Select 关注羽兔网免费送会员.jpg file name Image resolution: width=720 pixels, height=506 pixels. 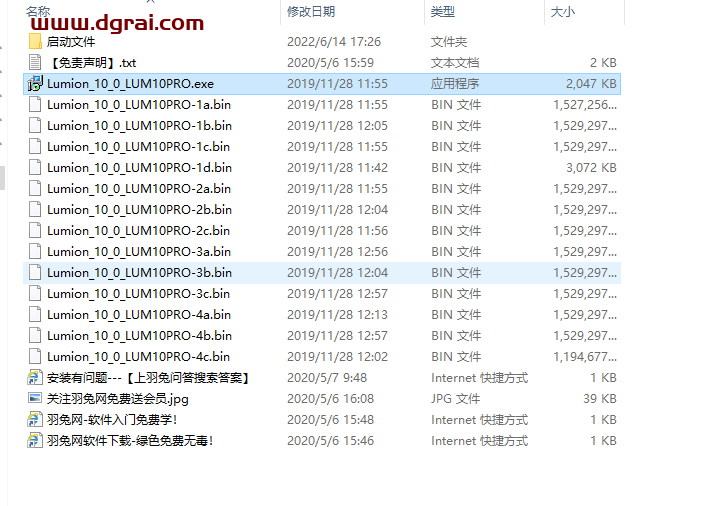coord(118,399)
